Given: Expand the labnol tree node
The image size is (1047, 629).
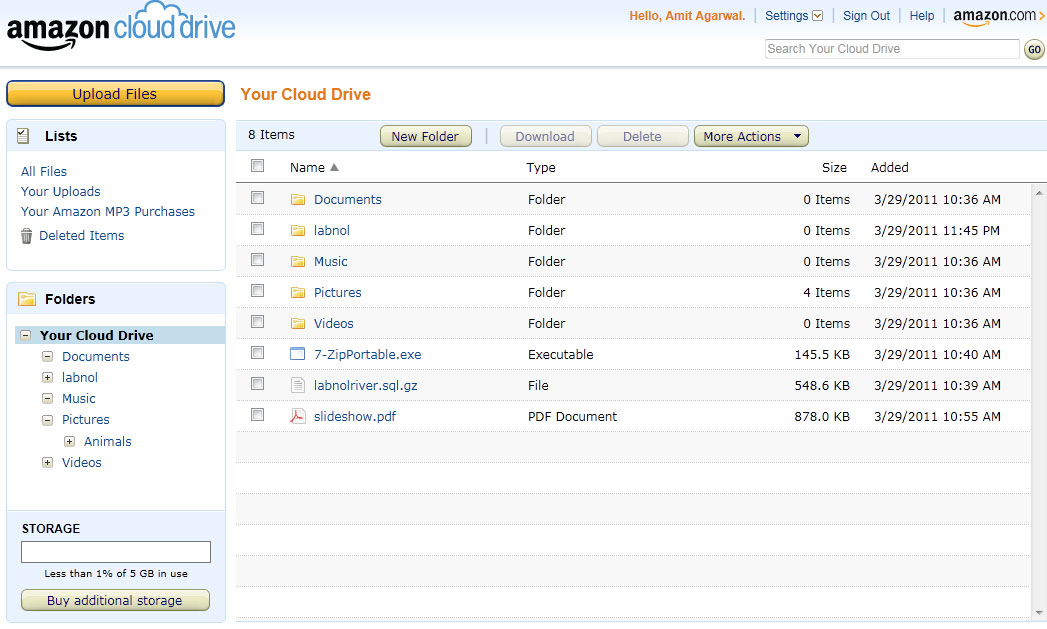Looking at the screenshot, I should pos(47,377).
